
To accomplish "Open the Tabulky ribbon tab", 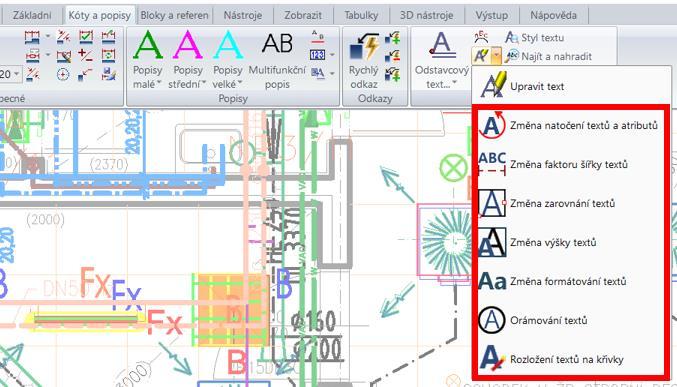I will coord(361,16).
